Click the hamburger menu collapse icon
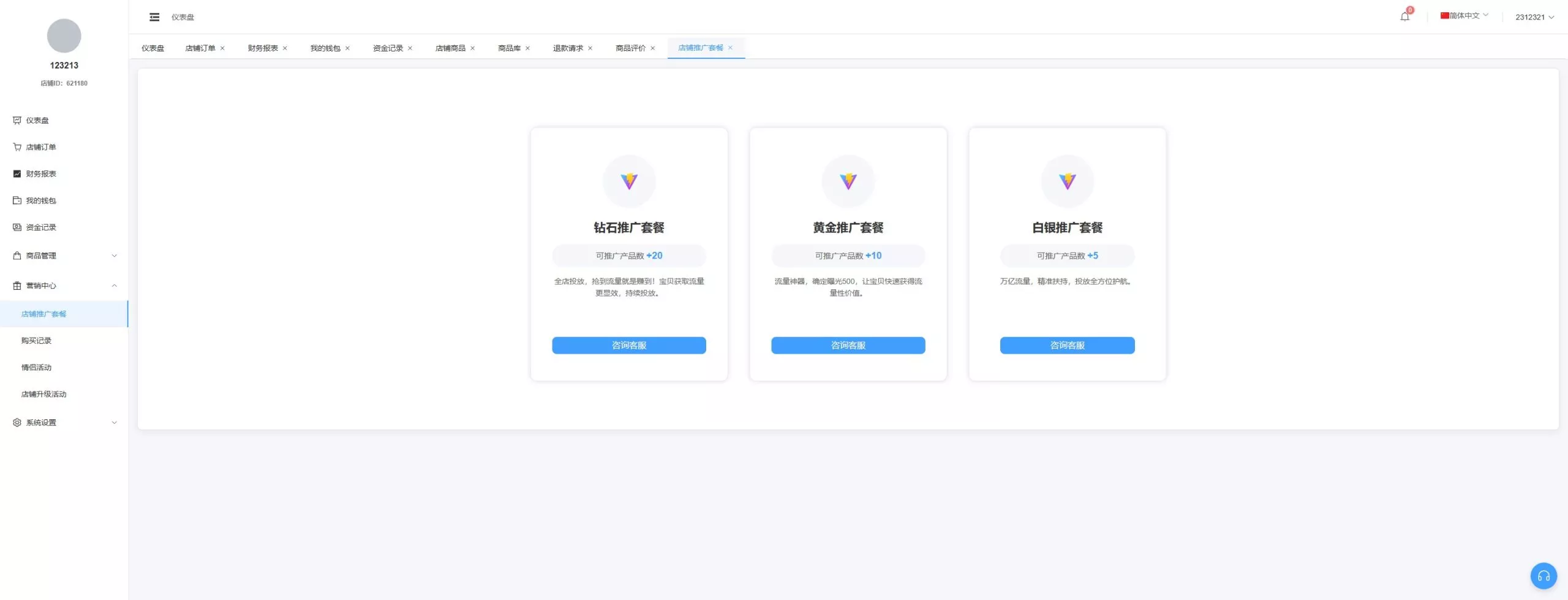The height and width of the screenshot is (600, 1568). click(154, 17)
